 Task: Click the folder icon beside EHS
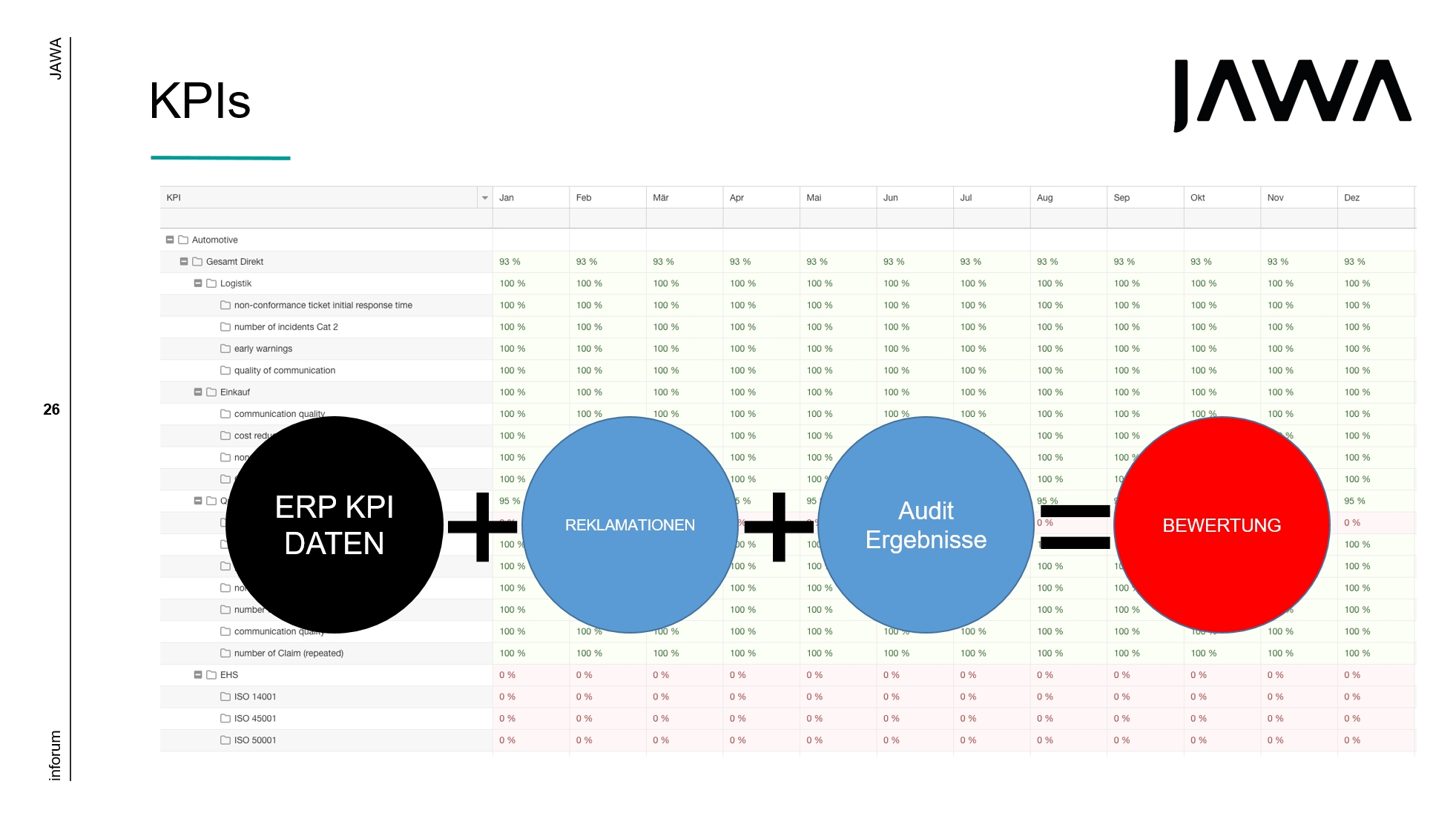point(211,675)
